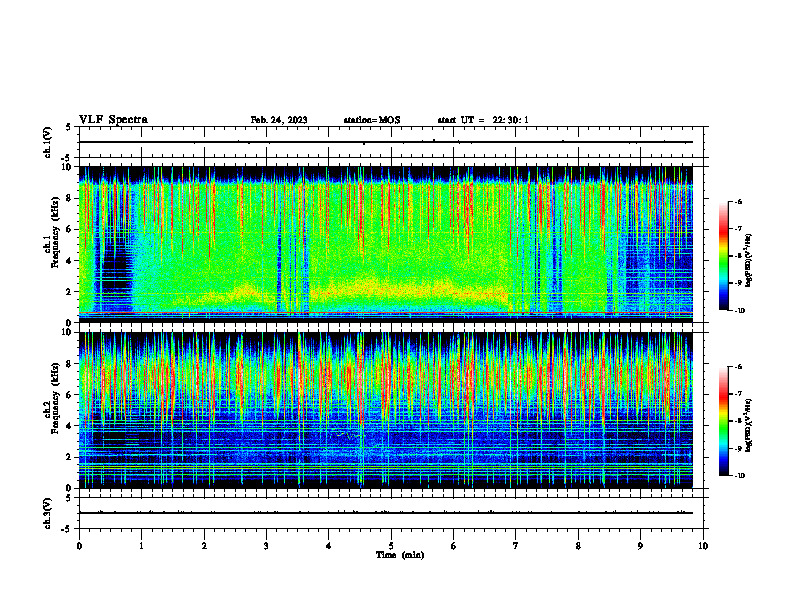Click the ch.3 voltage waveform trace
792x612 pixels.
(386, 513)
